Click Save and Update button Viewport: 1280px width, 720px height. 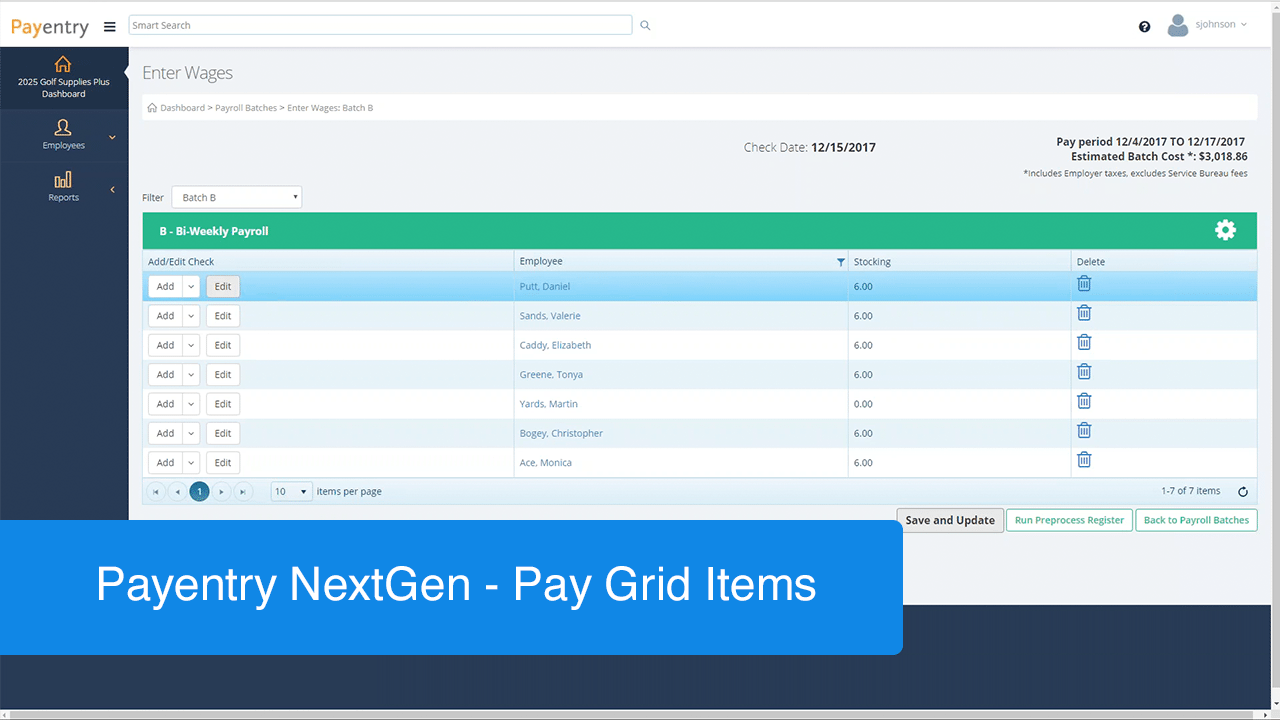click(950, 520)
